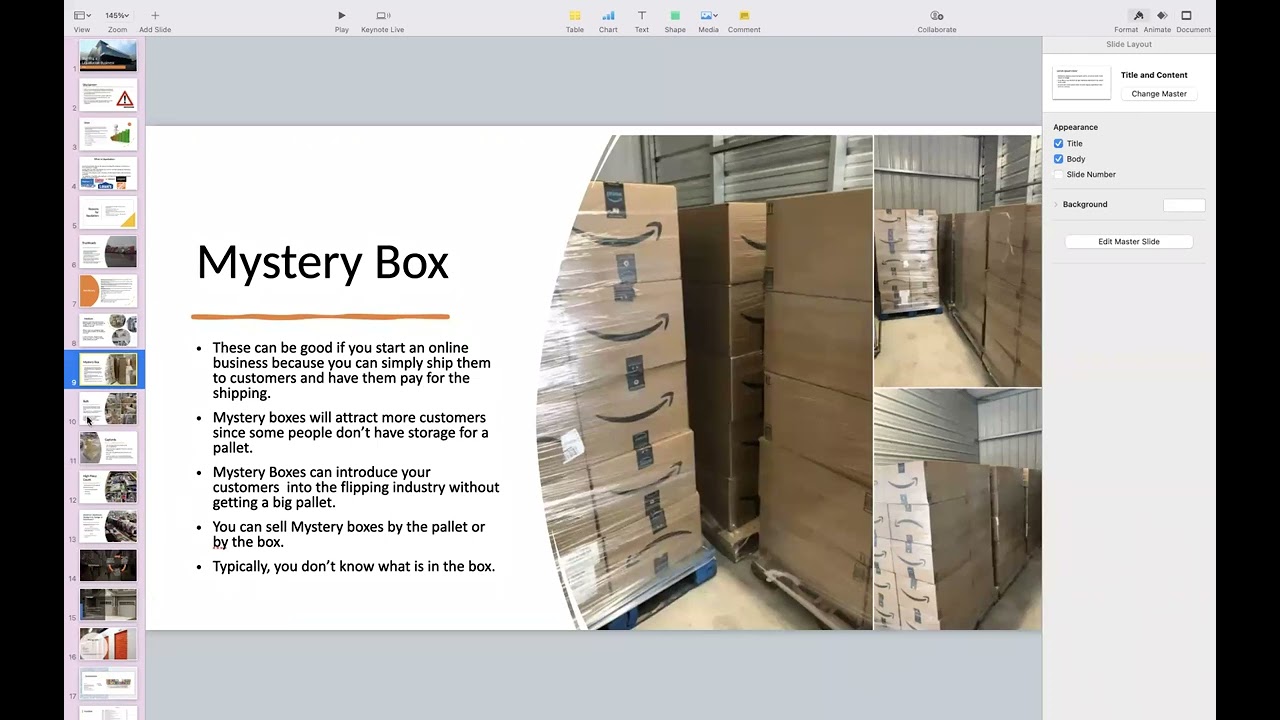Select the large Amazon pallet photo
This screenshot has height=720, width=1280.
pyautogui.click(x=704, y=382)
